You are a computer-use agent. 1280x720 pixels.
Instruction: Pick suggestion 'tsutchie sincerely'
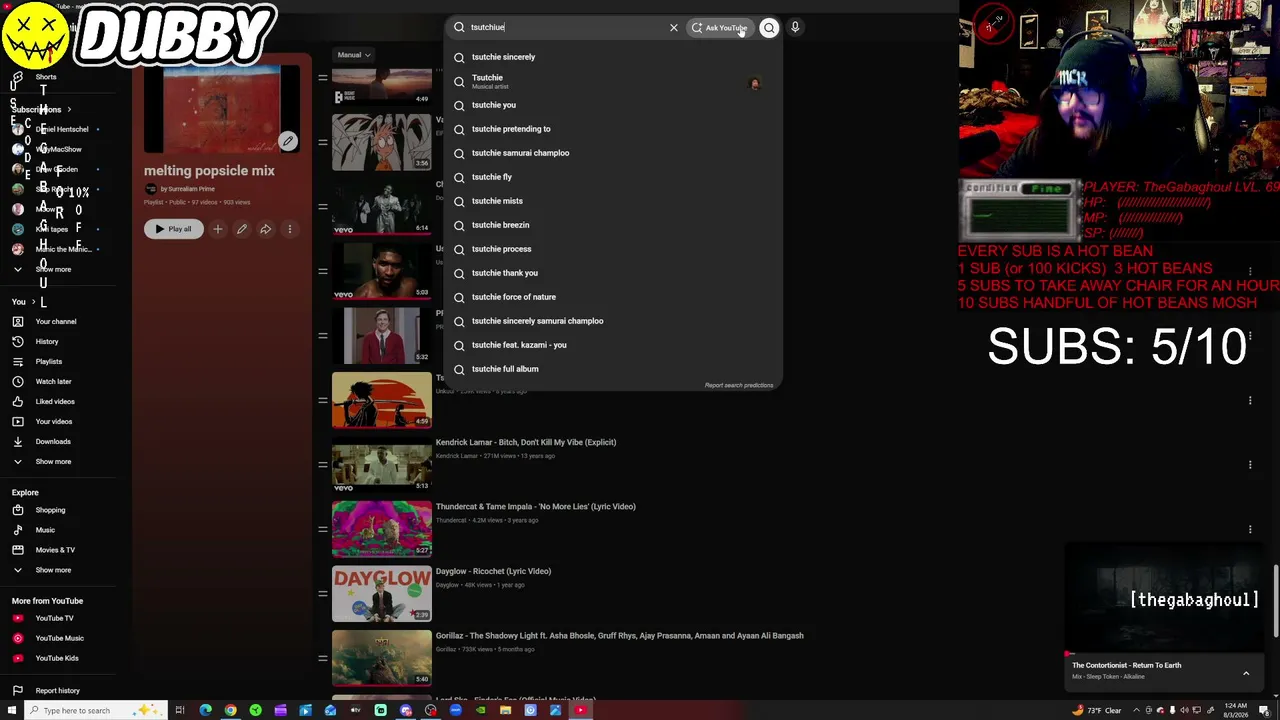pyautogui.click(x=612, y=57)
